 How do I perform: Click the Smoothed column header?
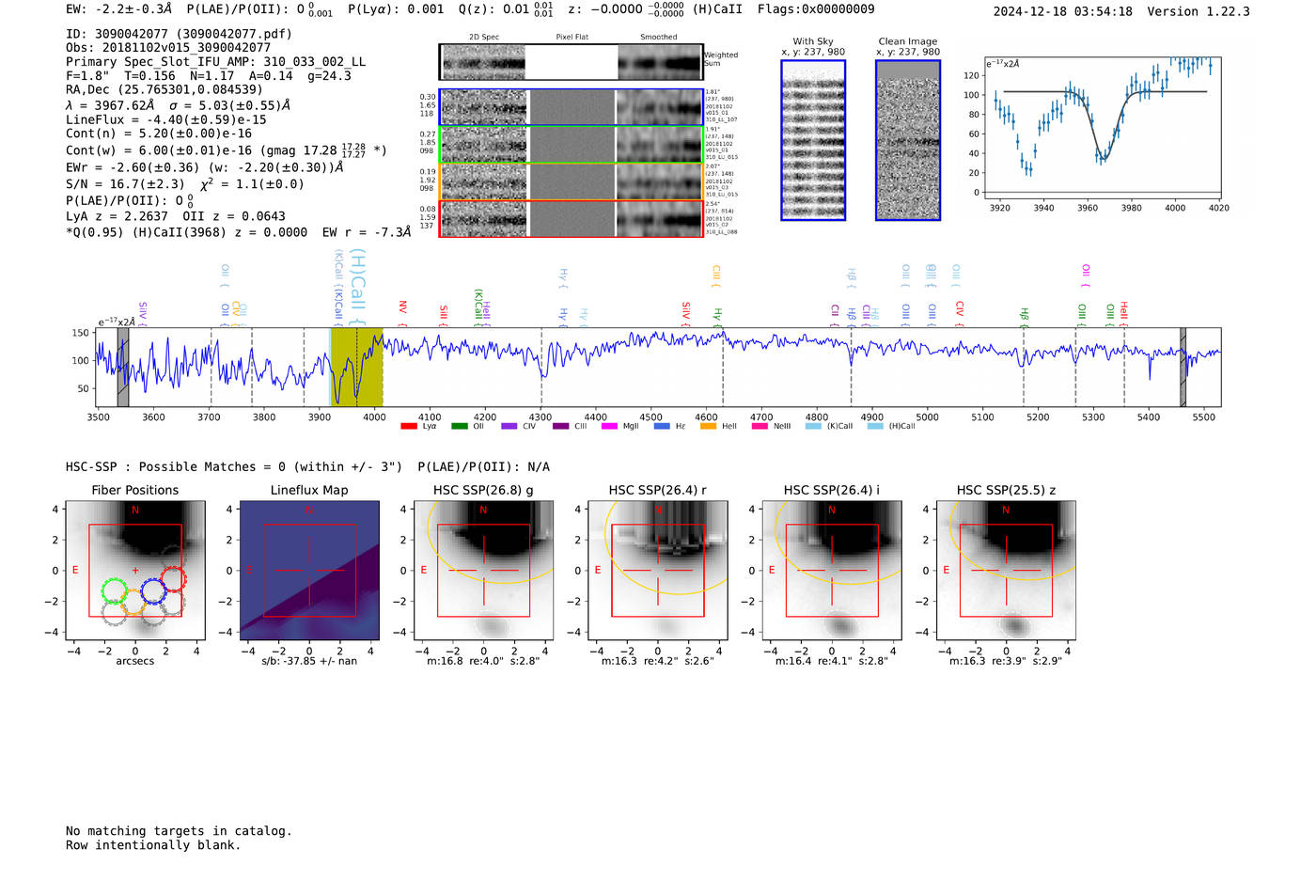659,38
